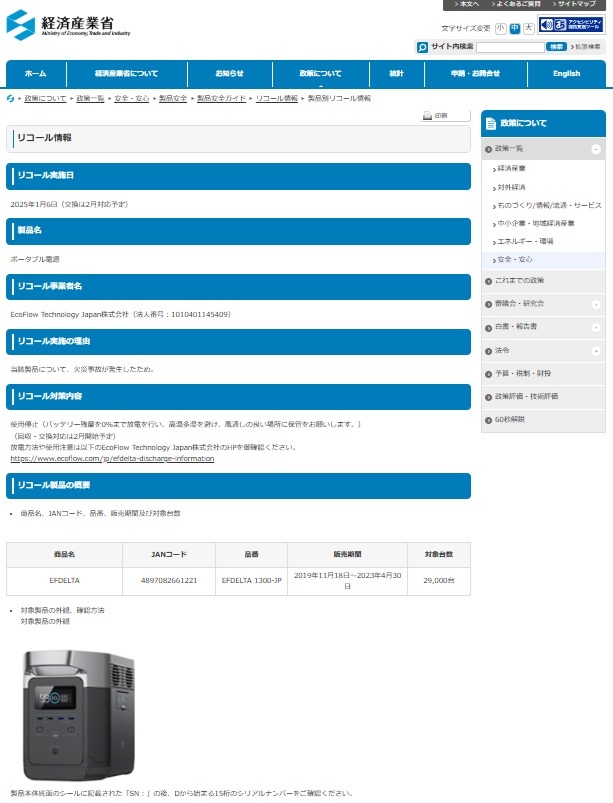The height and width of the screenshot is (803, 613).
Task: Open 安全・安心 in sidebar
Action: click(x=515, y=260)
